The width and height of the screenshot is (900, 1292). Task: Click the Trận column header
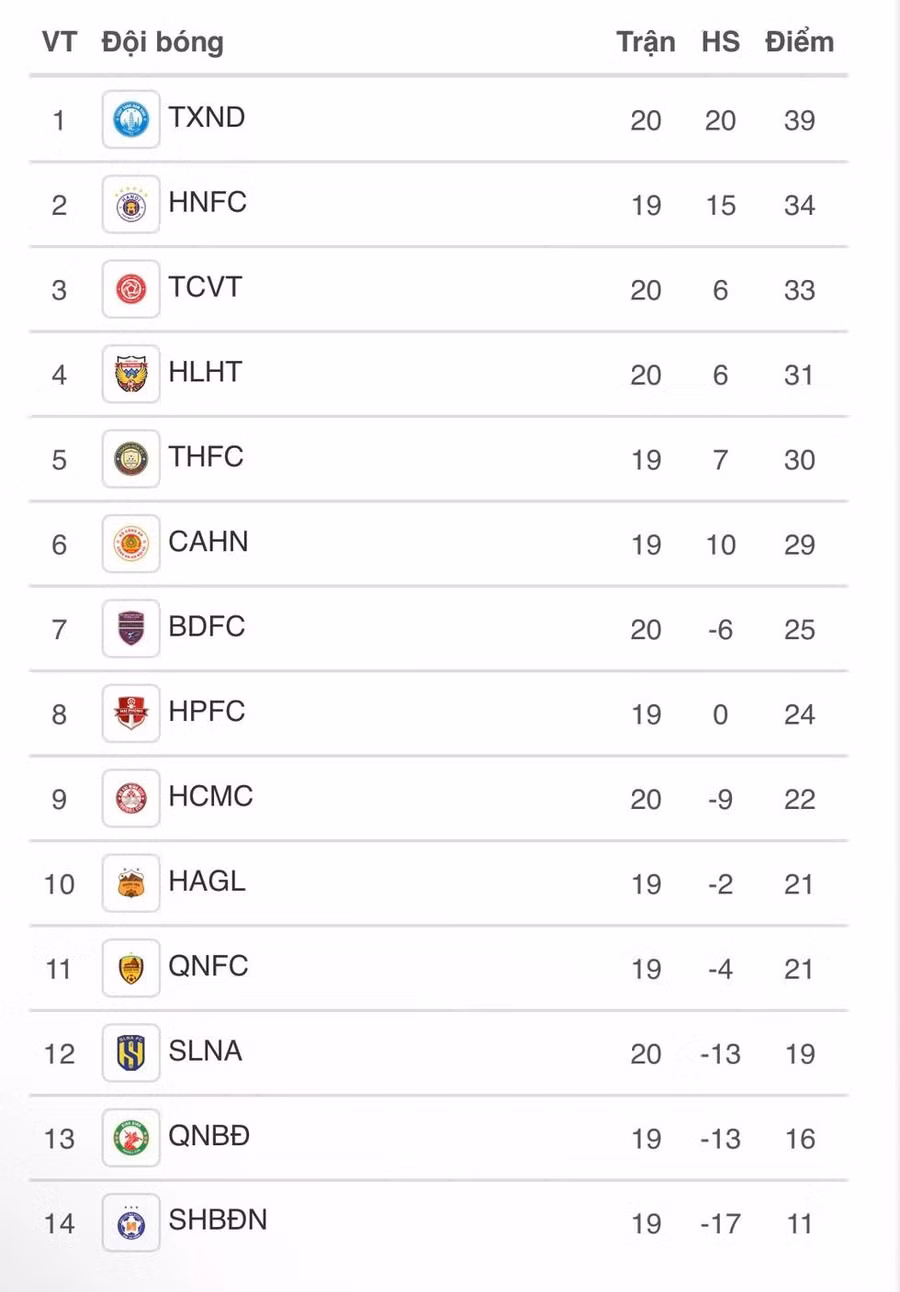click(645, 42)
